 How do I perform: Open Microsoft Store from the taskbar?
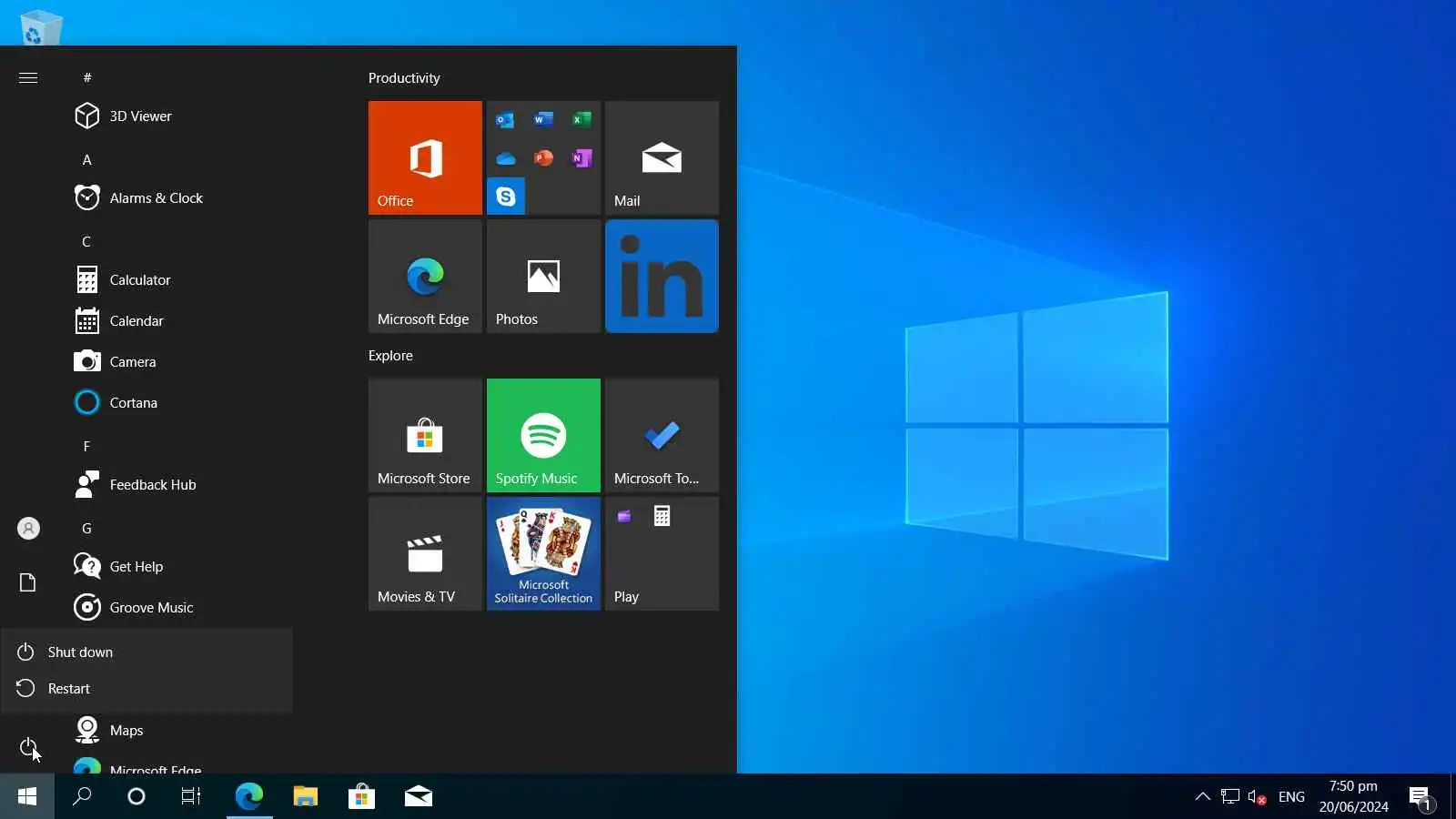tap(361, 796)
